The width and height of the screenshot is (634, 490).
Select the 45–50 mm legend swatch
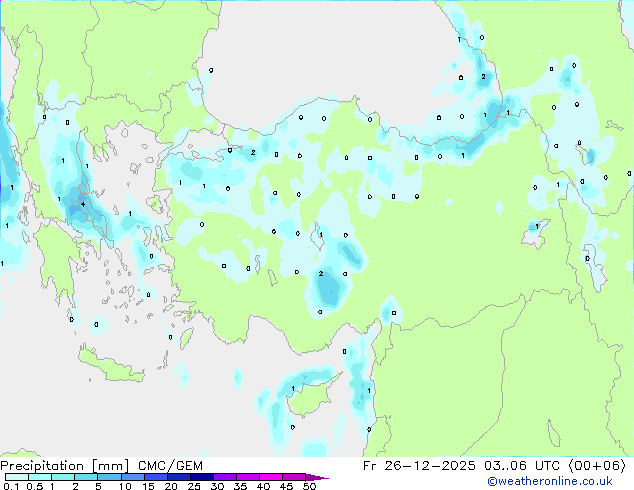(x=294, y=477)
